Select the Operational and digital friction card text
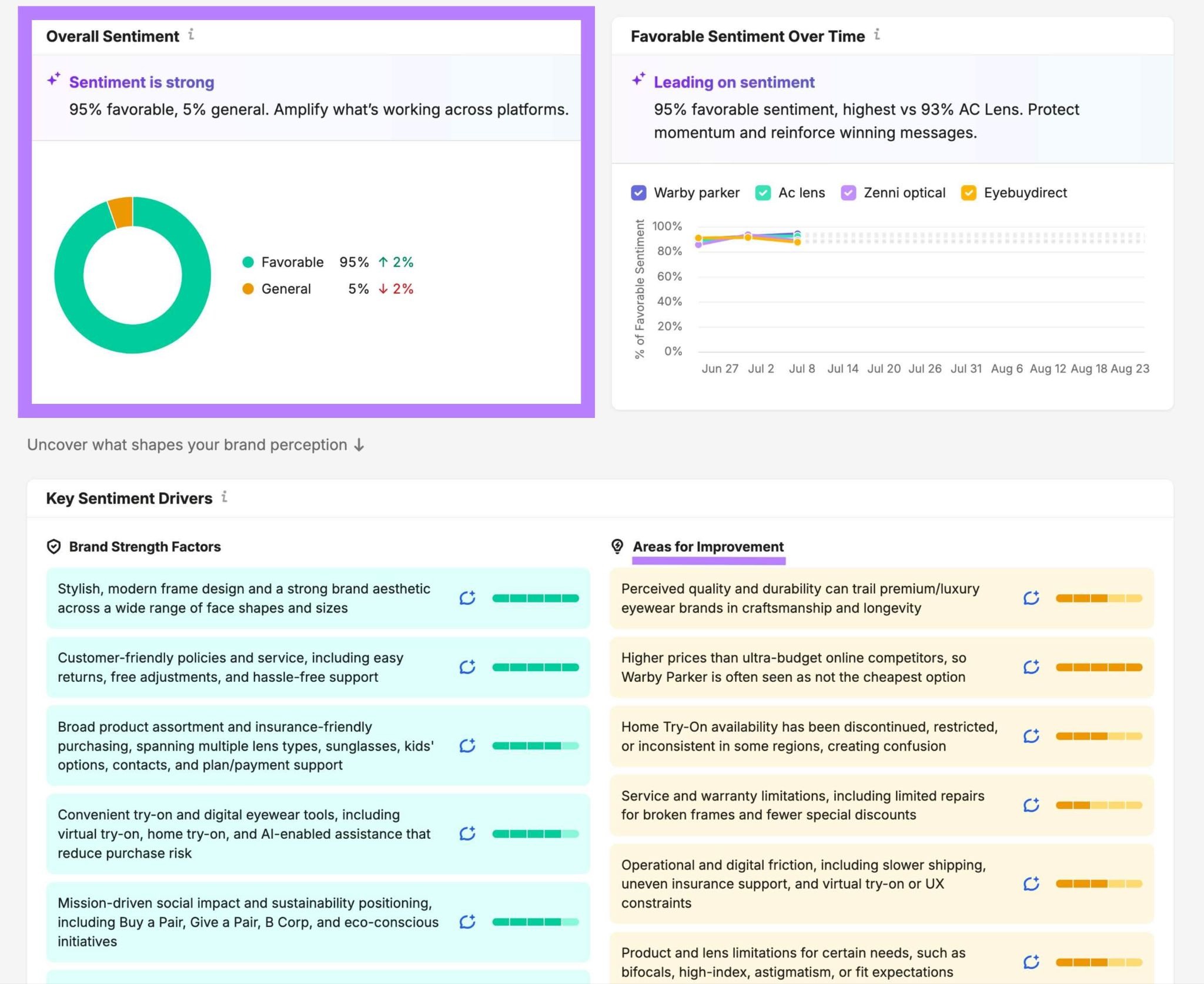This screenshot has height=984, width=1204. [804, 884]
